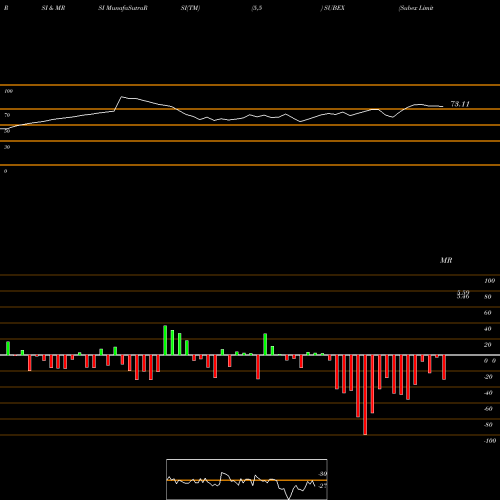Click the MR scale label 40
This screenshot has width=500, height=500.
point(488,329)
